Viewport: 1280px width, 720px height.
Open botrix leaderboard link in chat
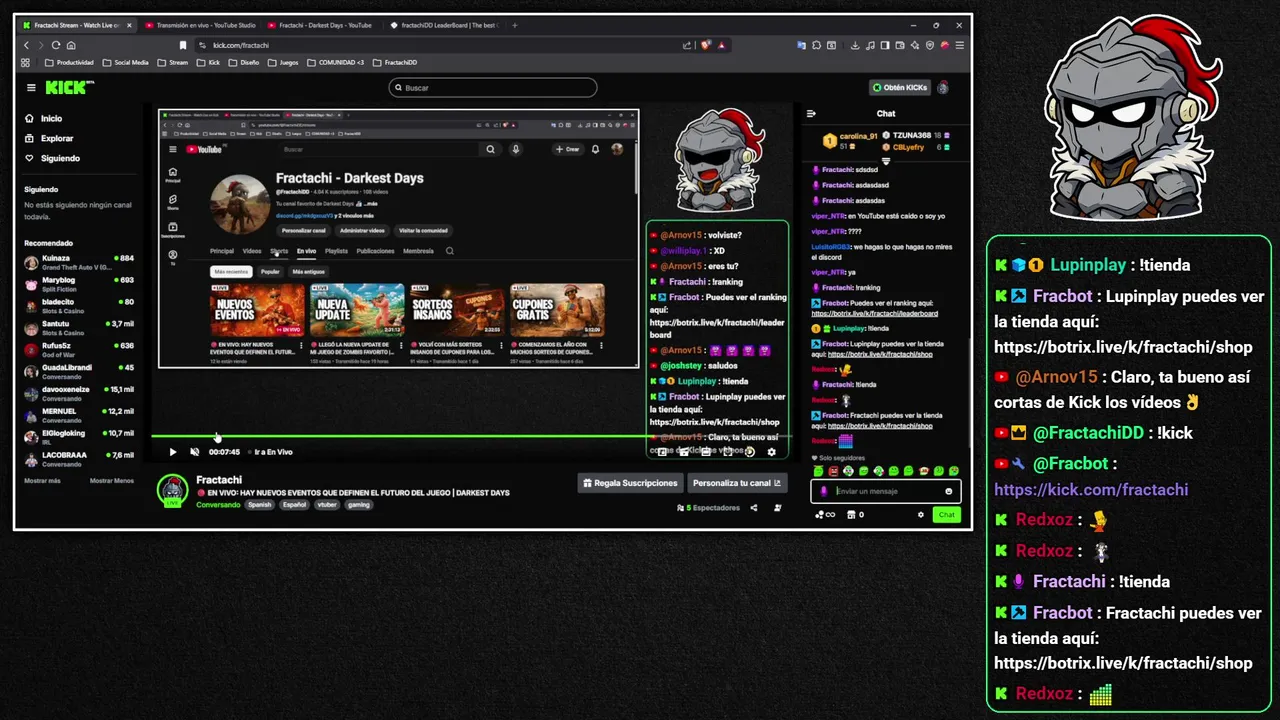click(x=874, y=313)
